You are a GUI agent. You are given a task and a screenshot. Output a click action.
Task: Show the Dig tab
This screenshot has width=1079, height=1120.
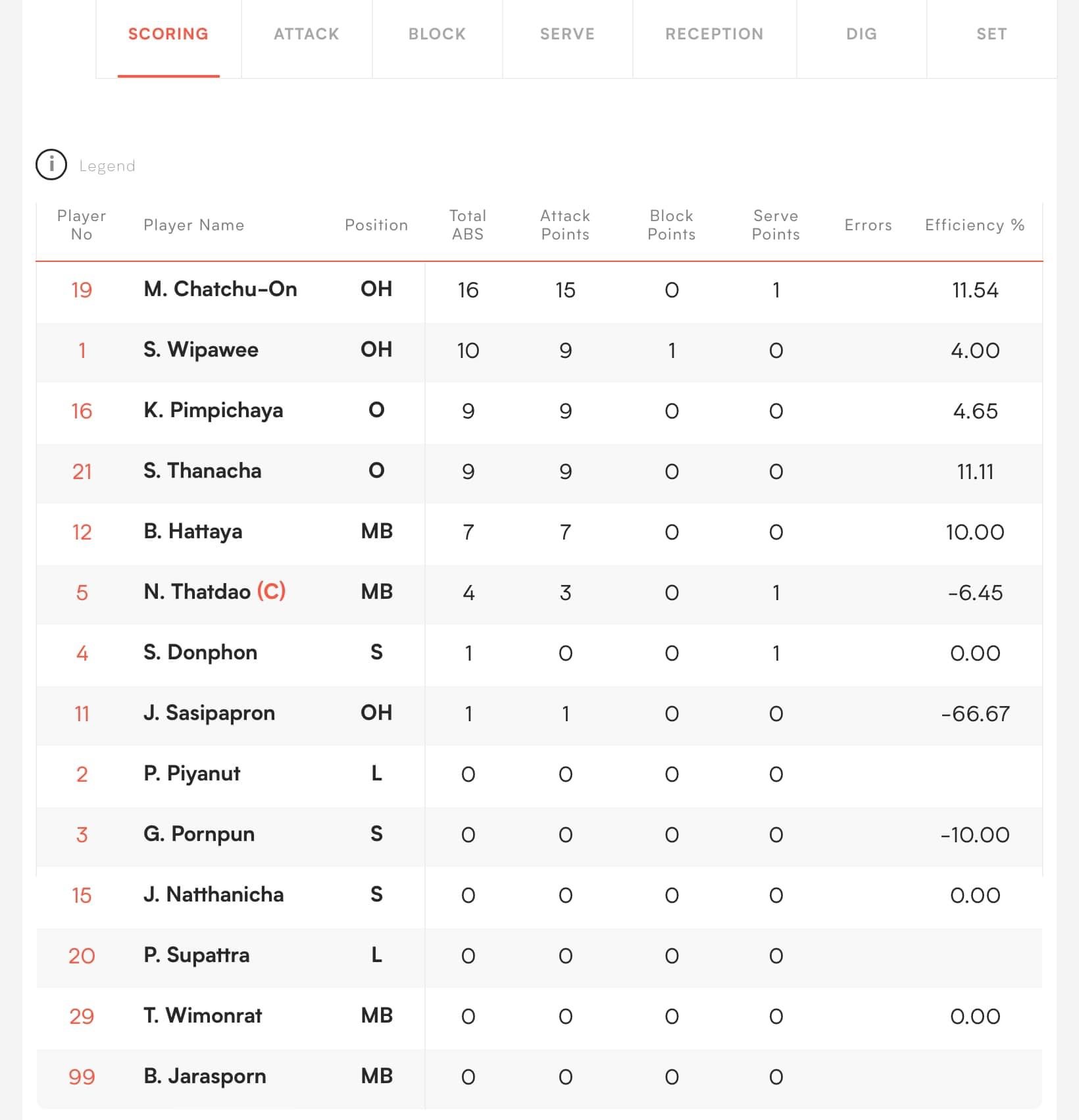tap(861, 34)
